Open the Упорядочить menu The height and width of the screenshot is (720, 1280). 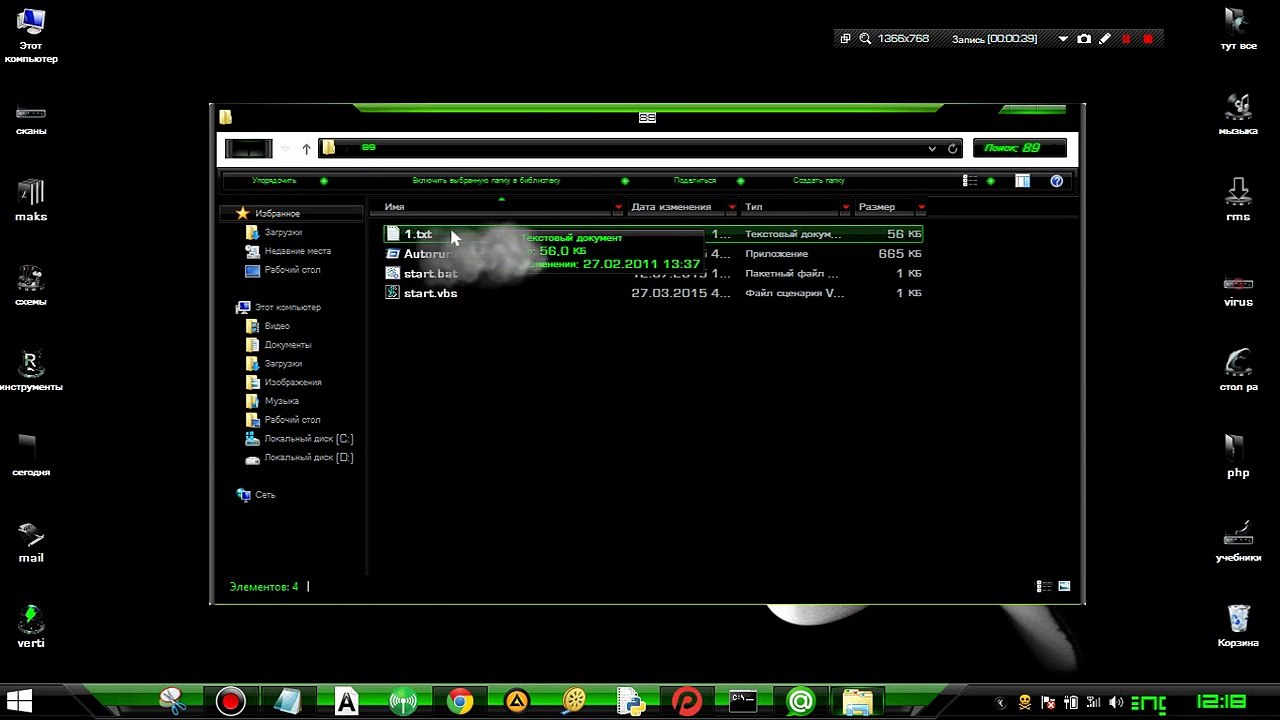(274, 181)
